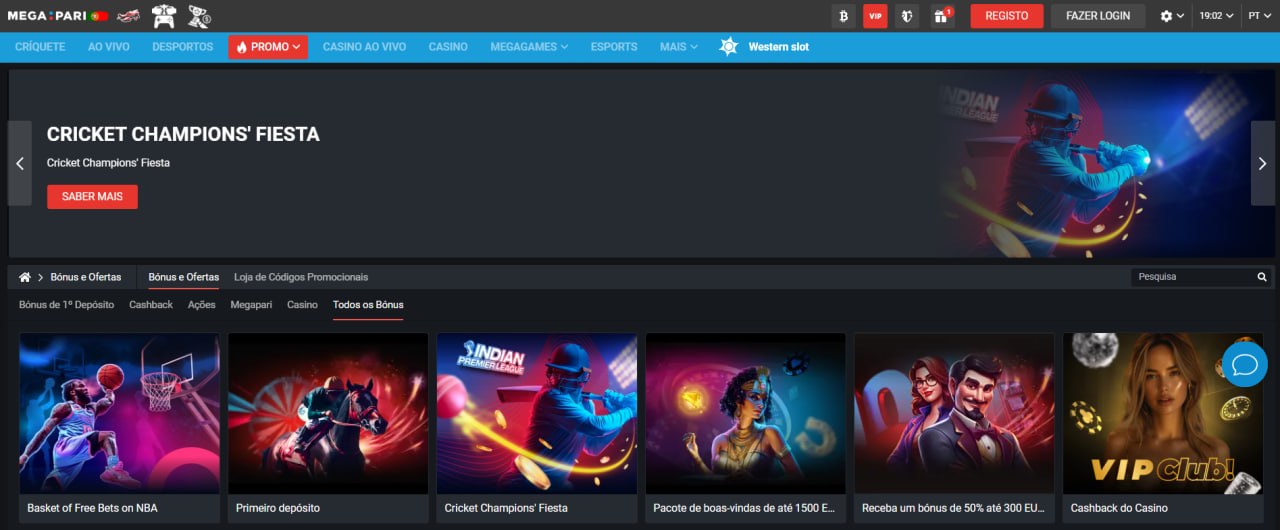Expand the settings gear dropdown
The height and width of the screenshot is (530, 1280).
1172,16
